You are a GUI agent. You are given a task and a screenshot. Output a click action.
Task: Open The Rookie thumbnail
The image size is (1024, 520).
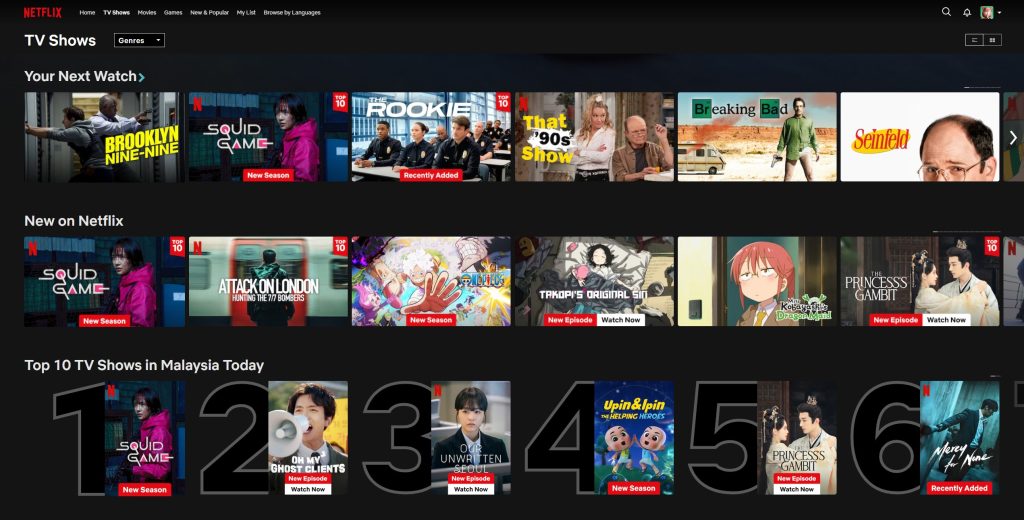click(x=431, y=137)
